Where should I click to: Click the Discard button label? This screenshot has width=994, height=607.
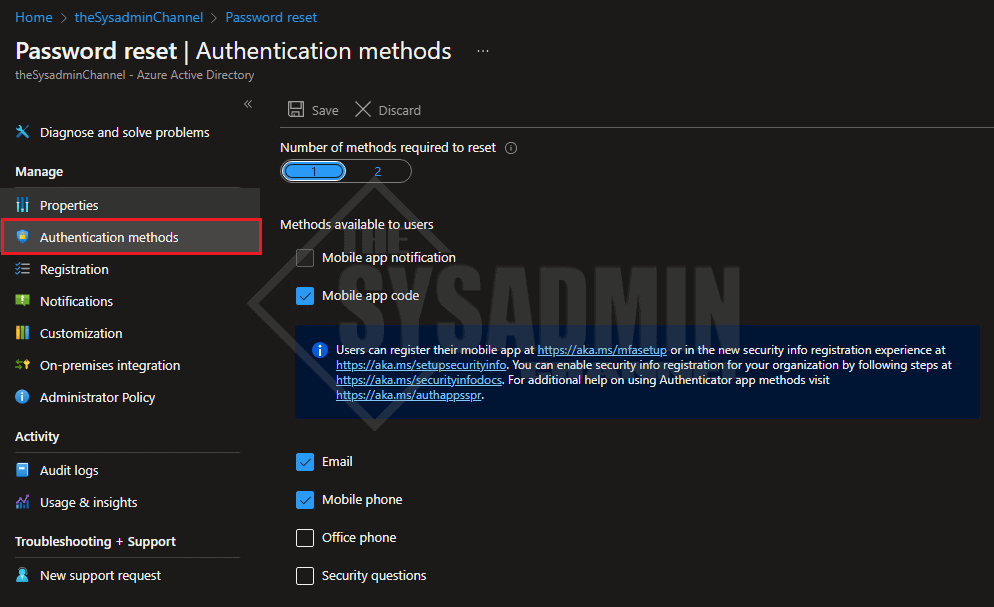click(x=399, y=110)
